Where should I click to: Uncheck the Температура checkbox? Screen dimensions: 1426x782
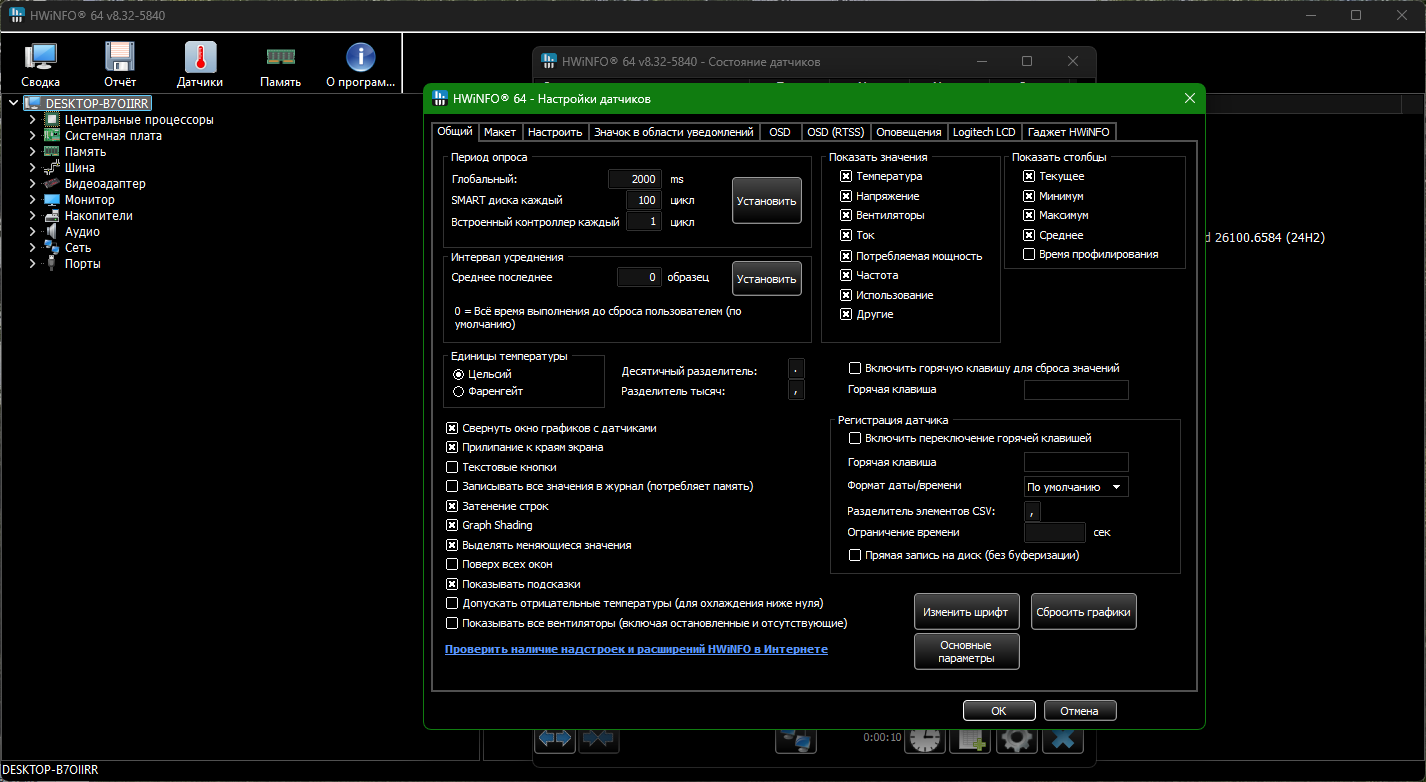(846, 177)
